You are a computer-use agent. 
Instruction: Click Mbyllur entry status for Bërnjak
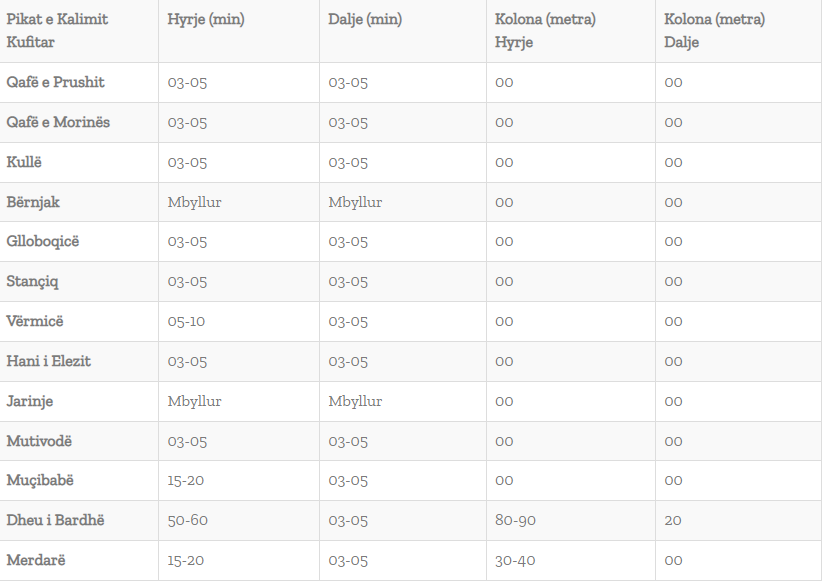click(194, 202)
